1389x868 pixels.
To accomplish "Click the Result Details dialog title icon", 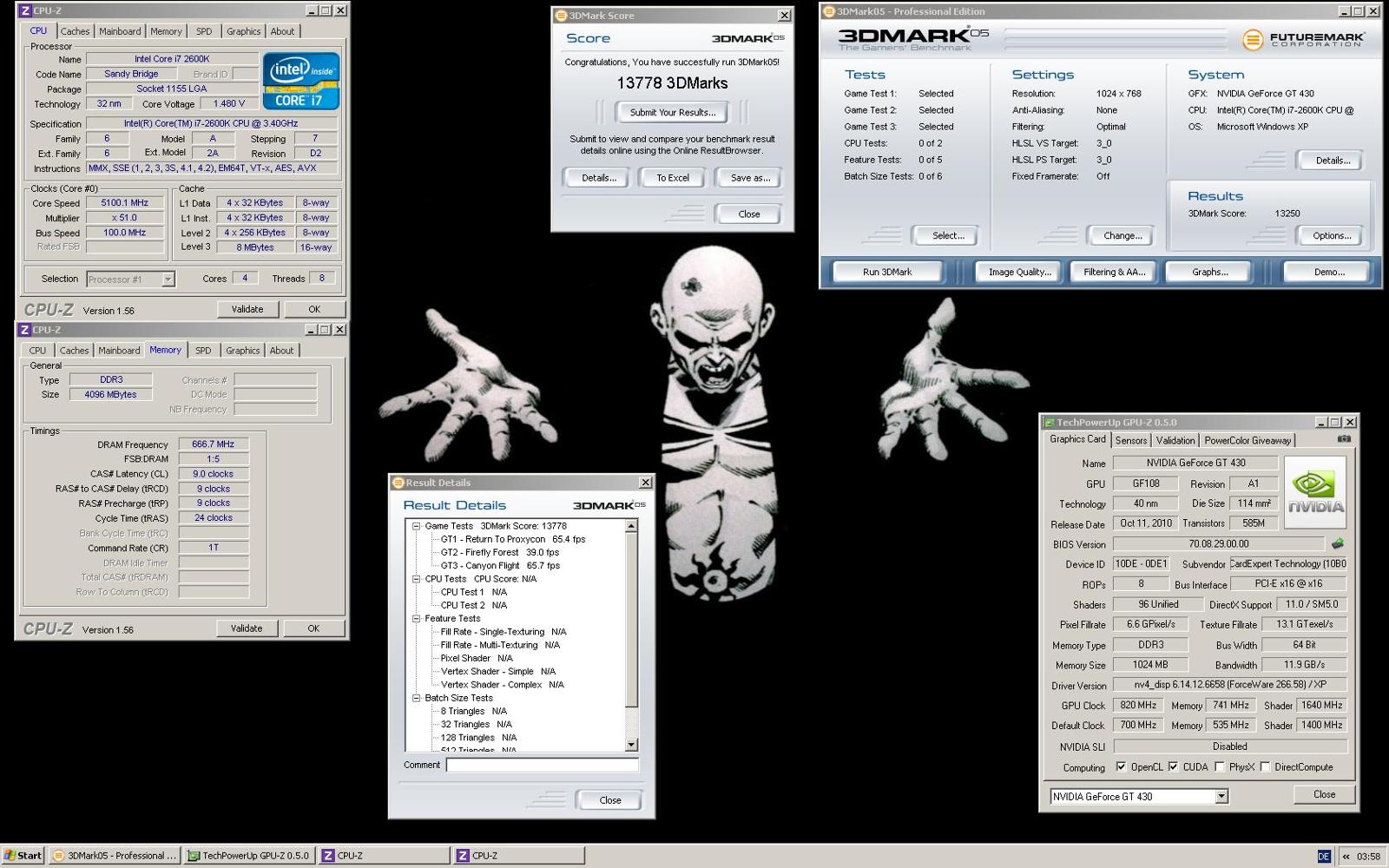I will pyautogui.click(x=398, y=483).
